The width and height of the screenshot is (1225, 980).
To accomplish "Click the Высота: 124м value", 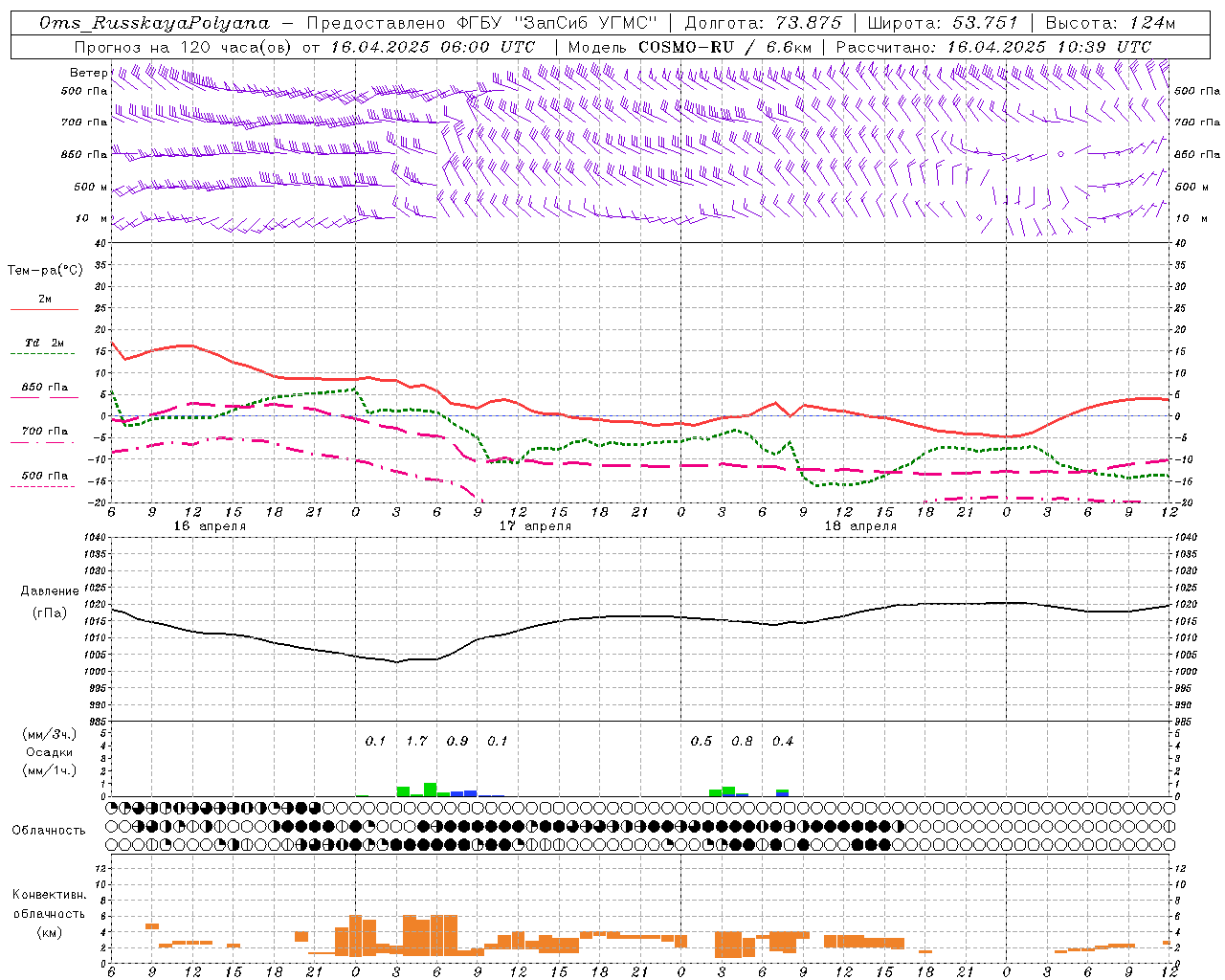I will click(x=1111, y=23).
